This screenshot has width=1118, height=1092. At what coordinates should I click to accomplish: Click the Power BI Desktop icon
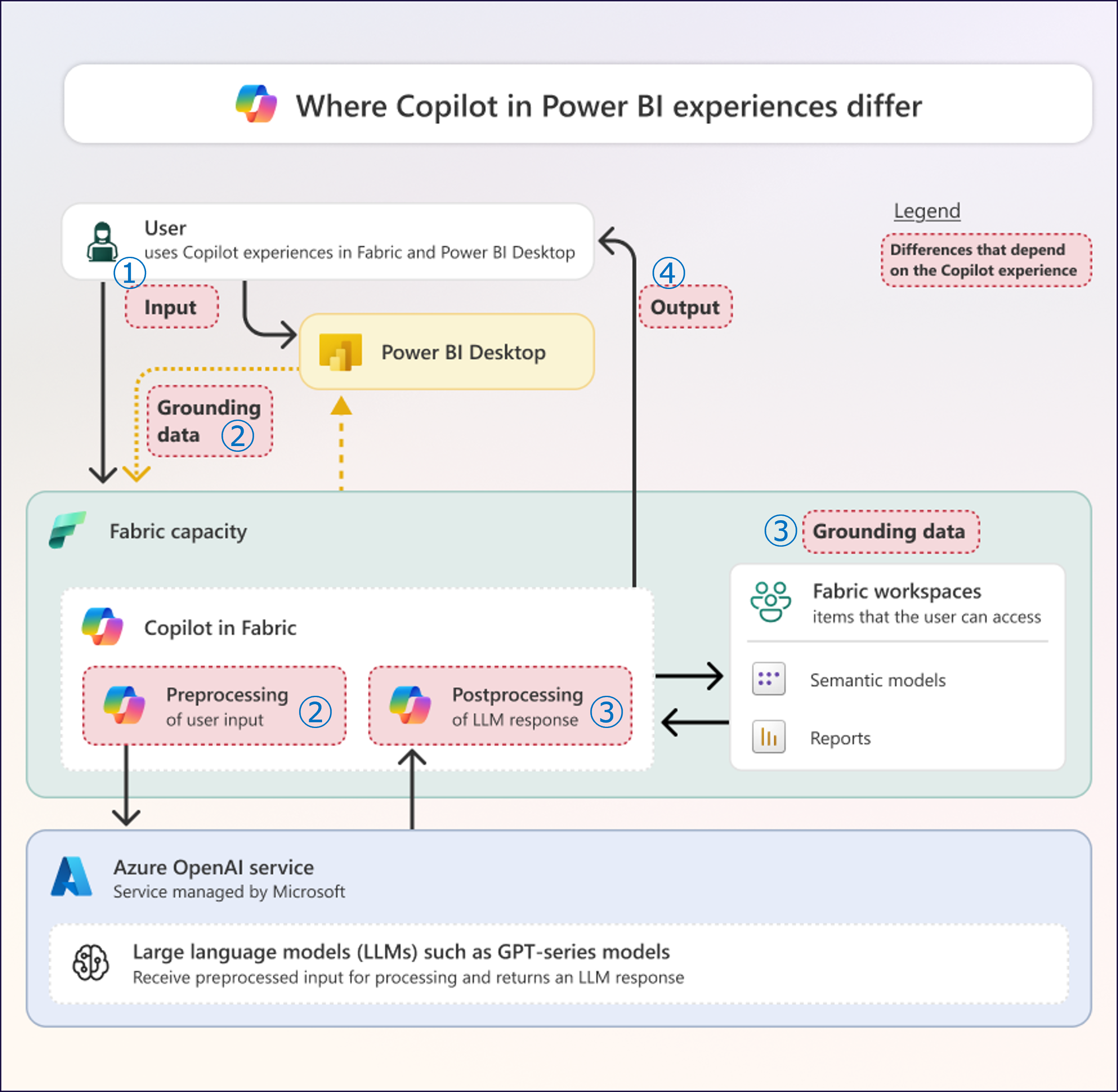[x=340, y=352]
